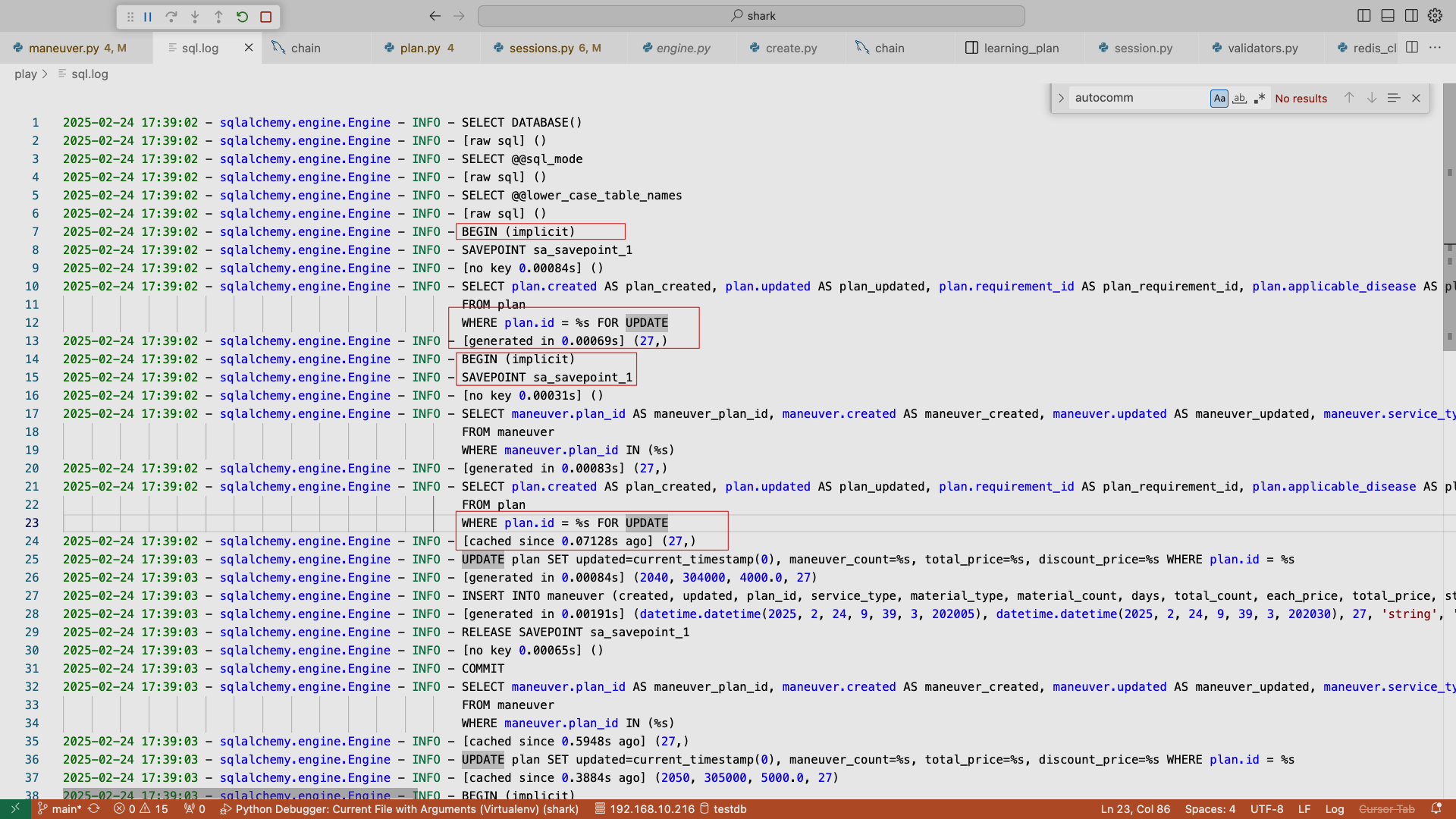
Task: Click the vertical scrollbar thumb on minimap
Action: (1449, 216)
